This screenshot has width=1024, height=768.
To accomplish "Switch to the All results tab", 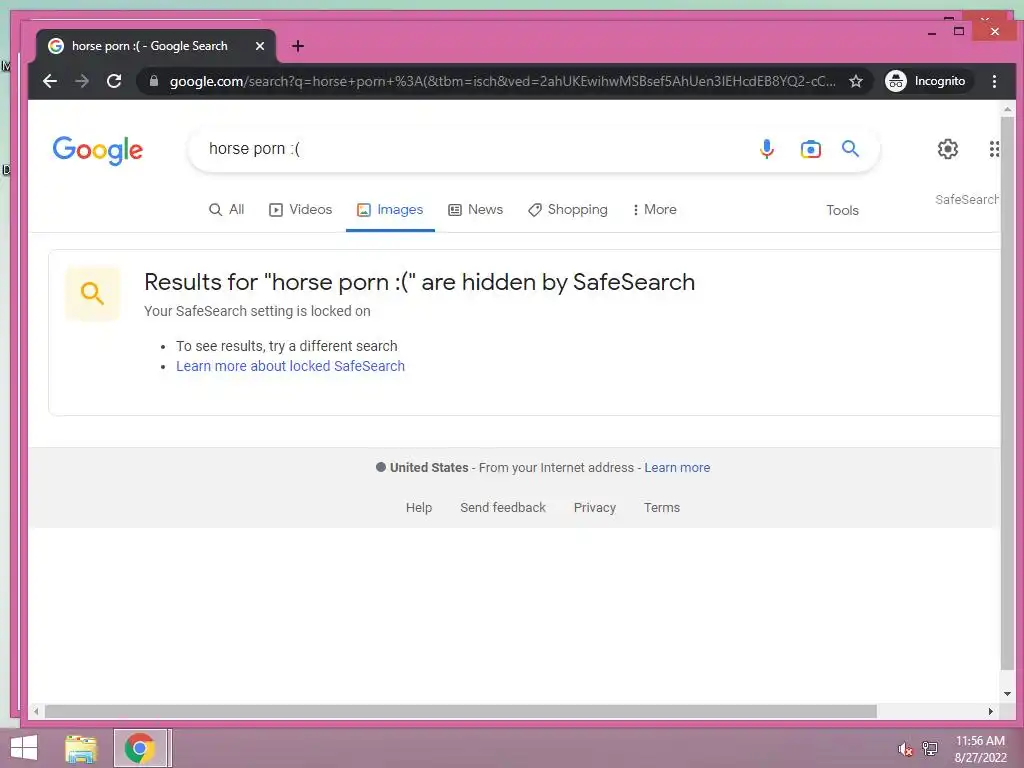I will click(227, 210).
